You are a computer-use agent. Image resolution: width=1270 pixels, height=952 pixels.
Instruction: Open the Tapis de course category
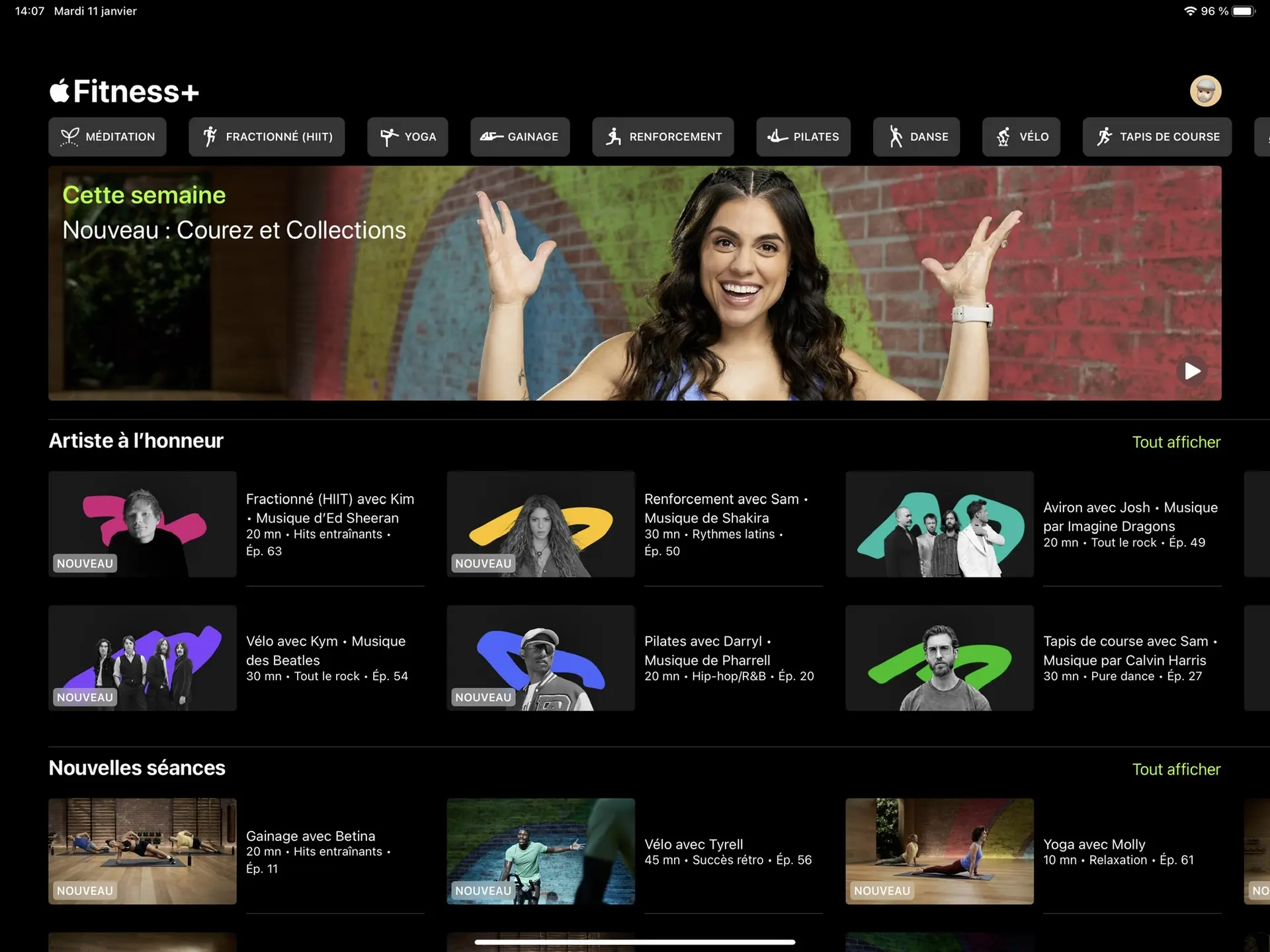[x=1156, y=137]
